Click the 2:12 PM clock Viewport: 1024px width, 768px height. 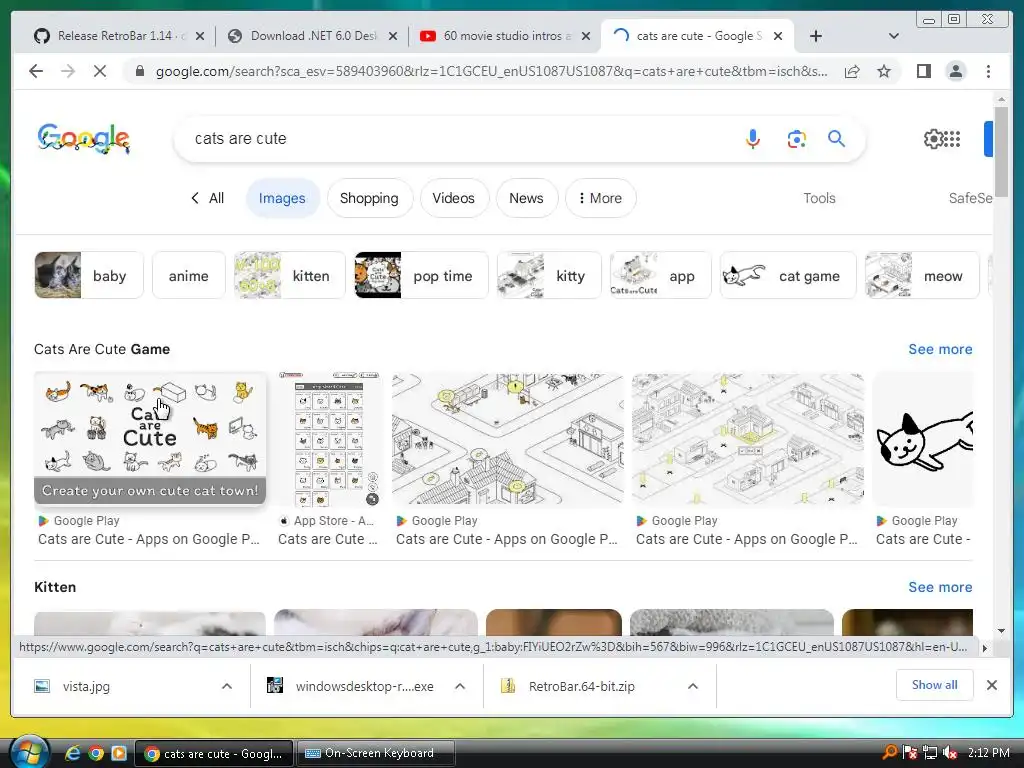point(989,753)
